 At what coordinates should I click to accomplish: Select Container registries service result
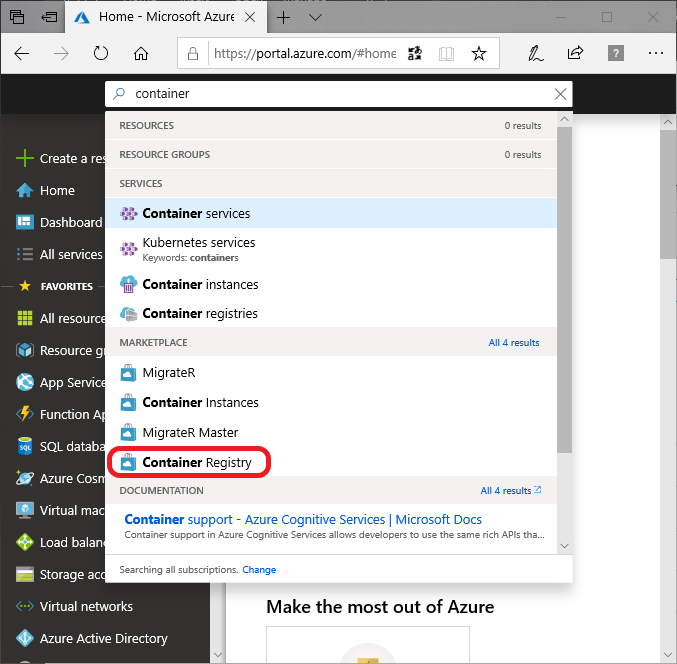(x=331, y=313)
